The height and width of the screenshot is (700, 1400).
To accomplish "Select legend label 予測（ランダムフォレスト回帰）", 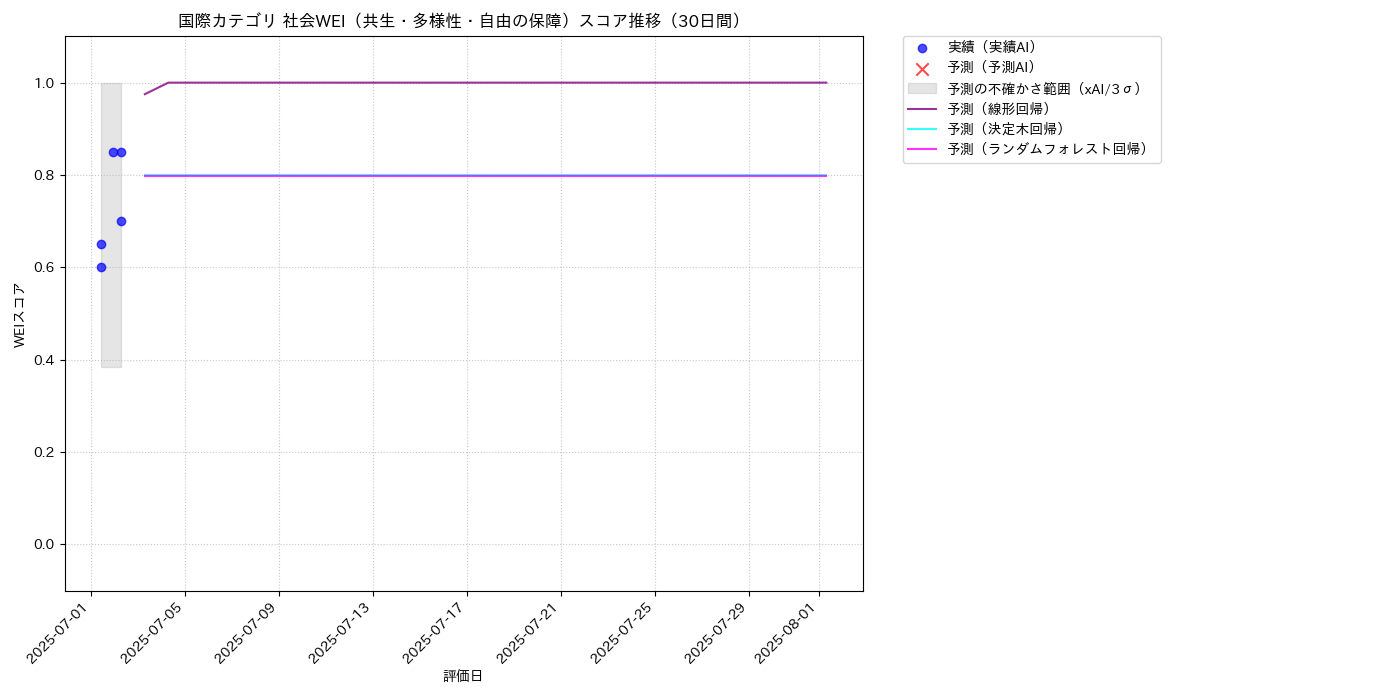I will tap(1048, 149).
